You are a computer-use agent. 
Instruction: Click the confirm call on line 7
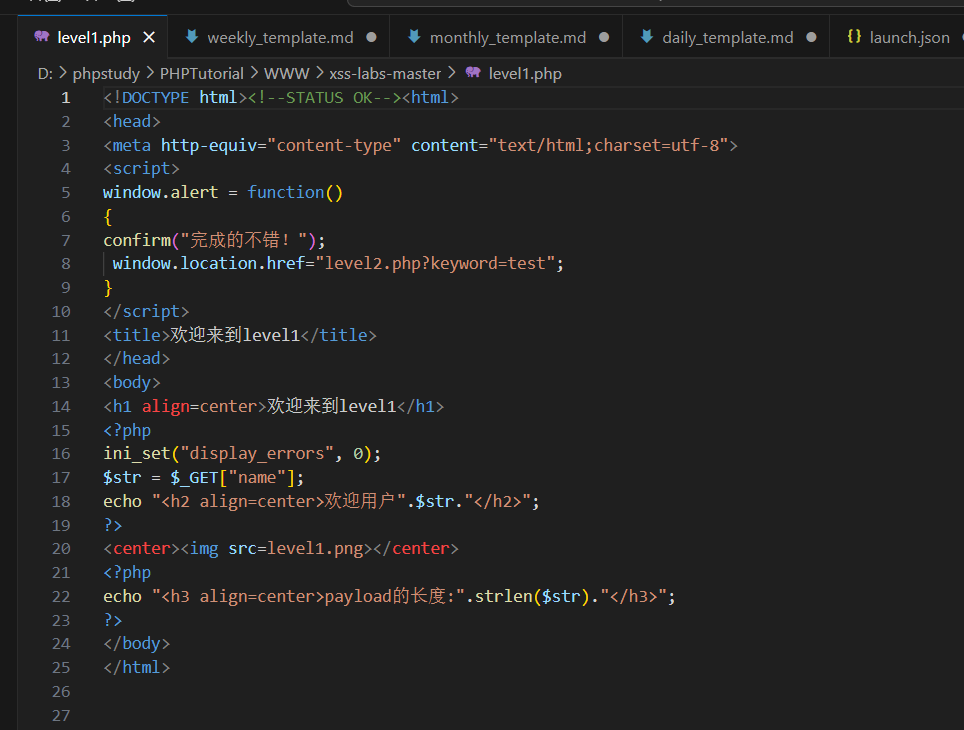pyautogui.click(x=137, y=240)
